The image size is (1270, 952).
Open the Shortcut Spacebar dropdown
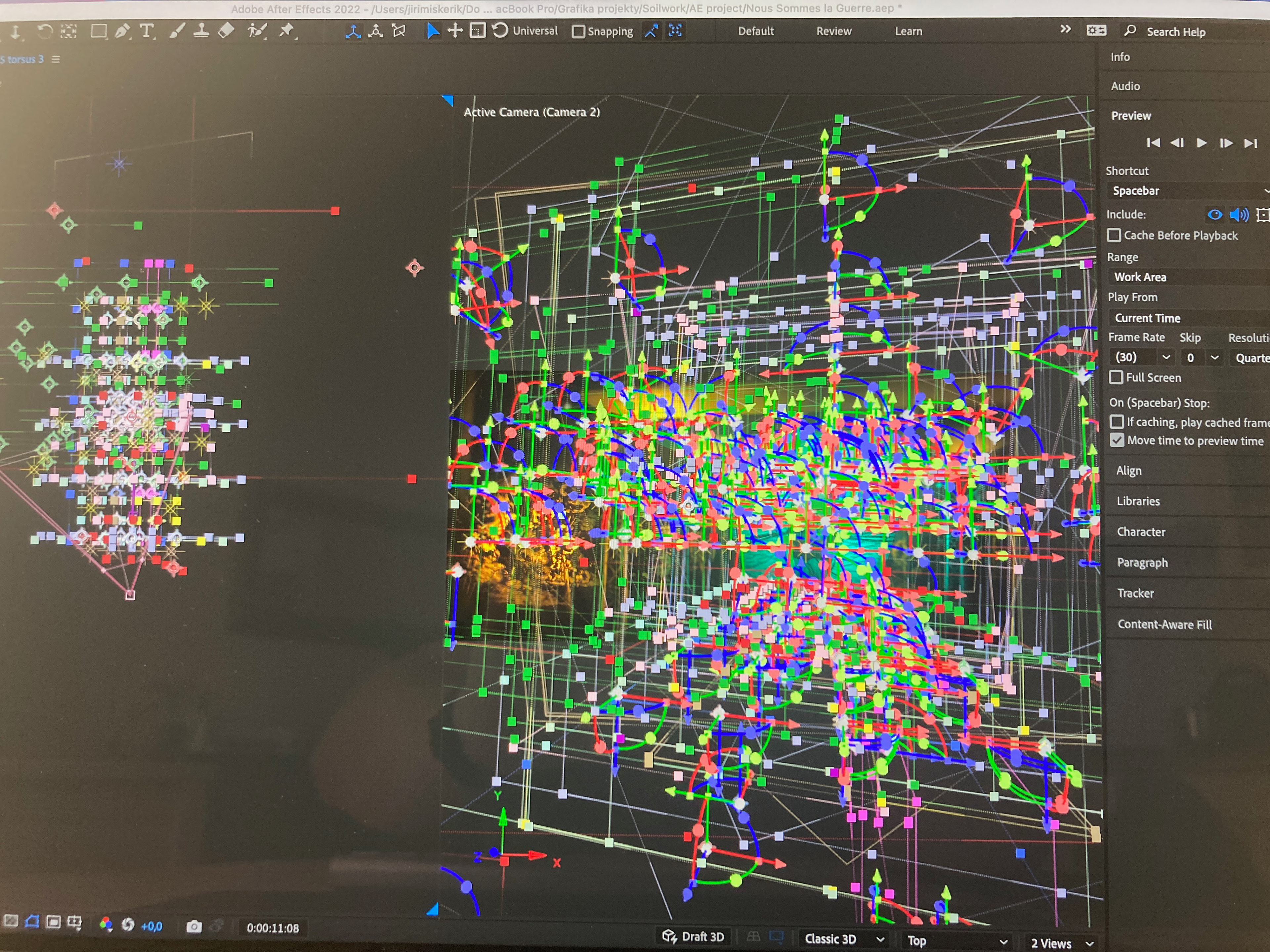click(x=1188, y=191)
